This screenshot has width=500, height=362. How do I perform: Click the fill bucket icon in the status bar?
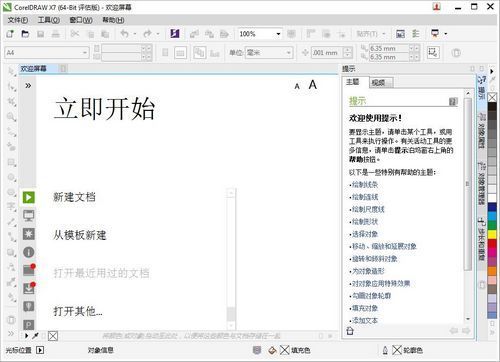(x=272, y=350)
